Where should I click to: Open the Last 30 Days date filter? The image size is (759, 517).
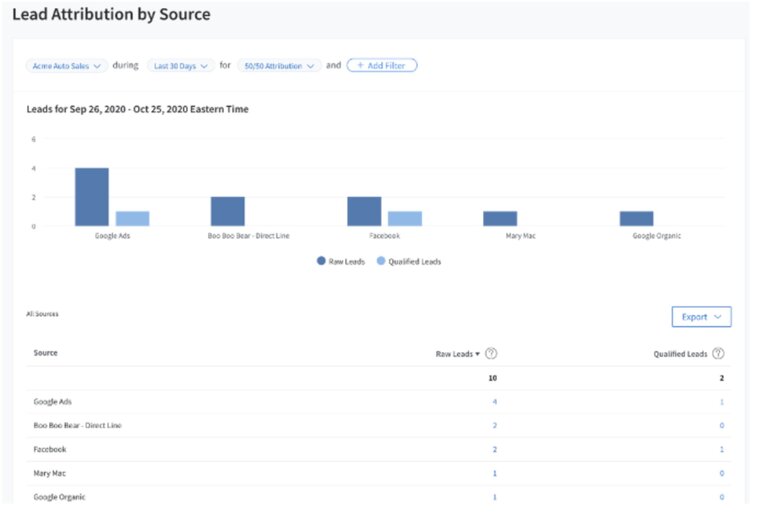tap(181, 66)
